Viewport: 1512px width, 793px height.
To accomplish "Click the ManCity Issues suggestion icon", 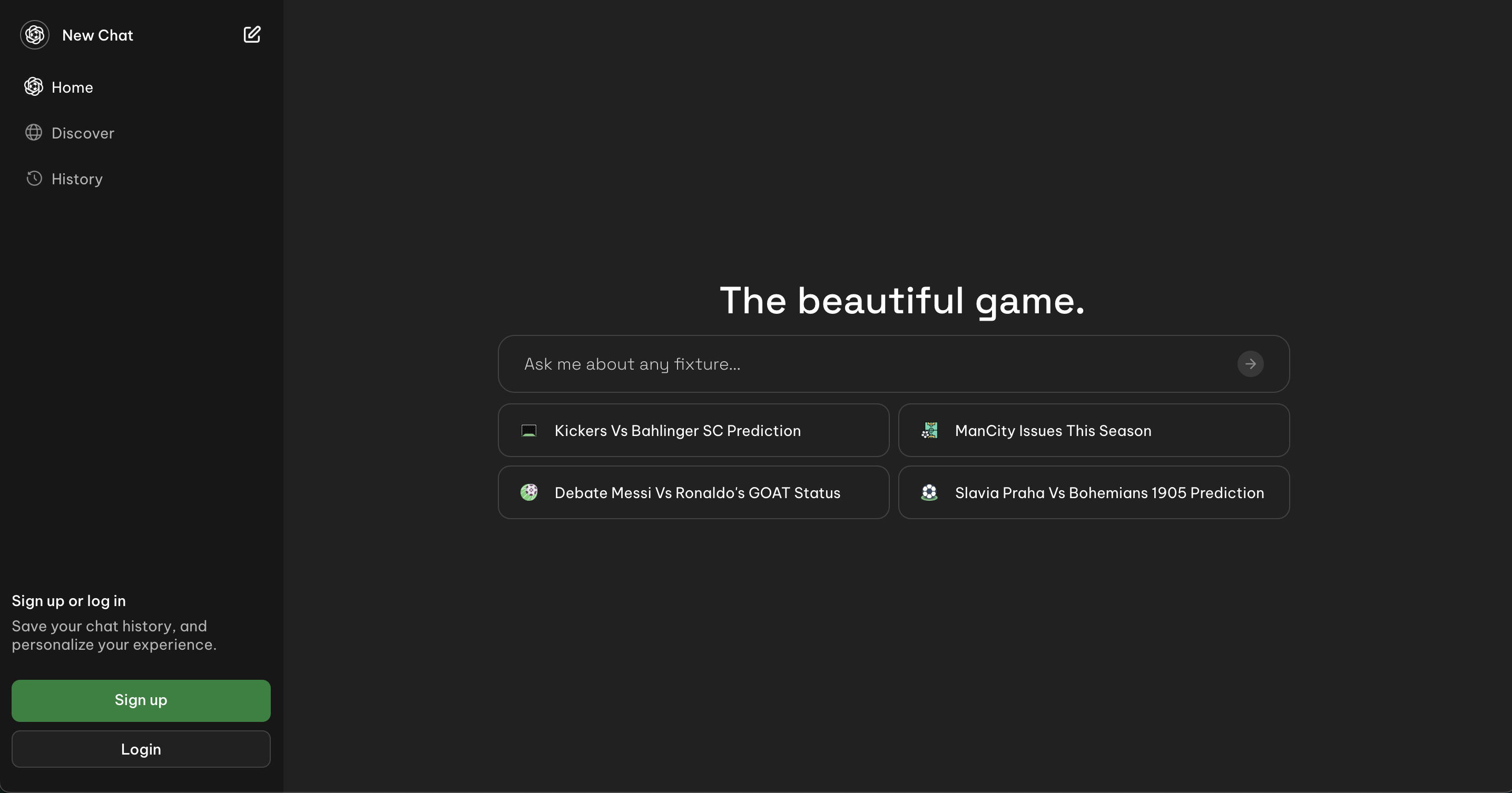I will coord(929,431).
